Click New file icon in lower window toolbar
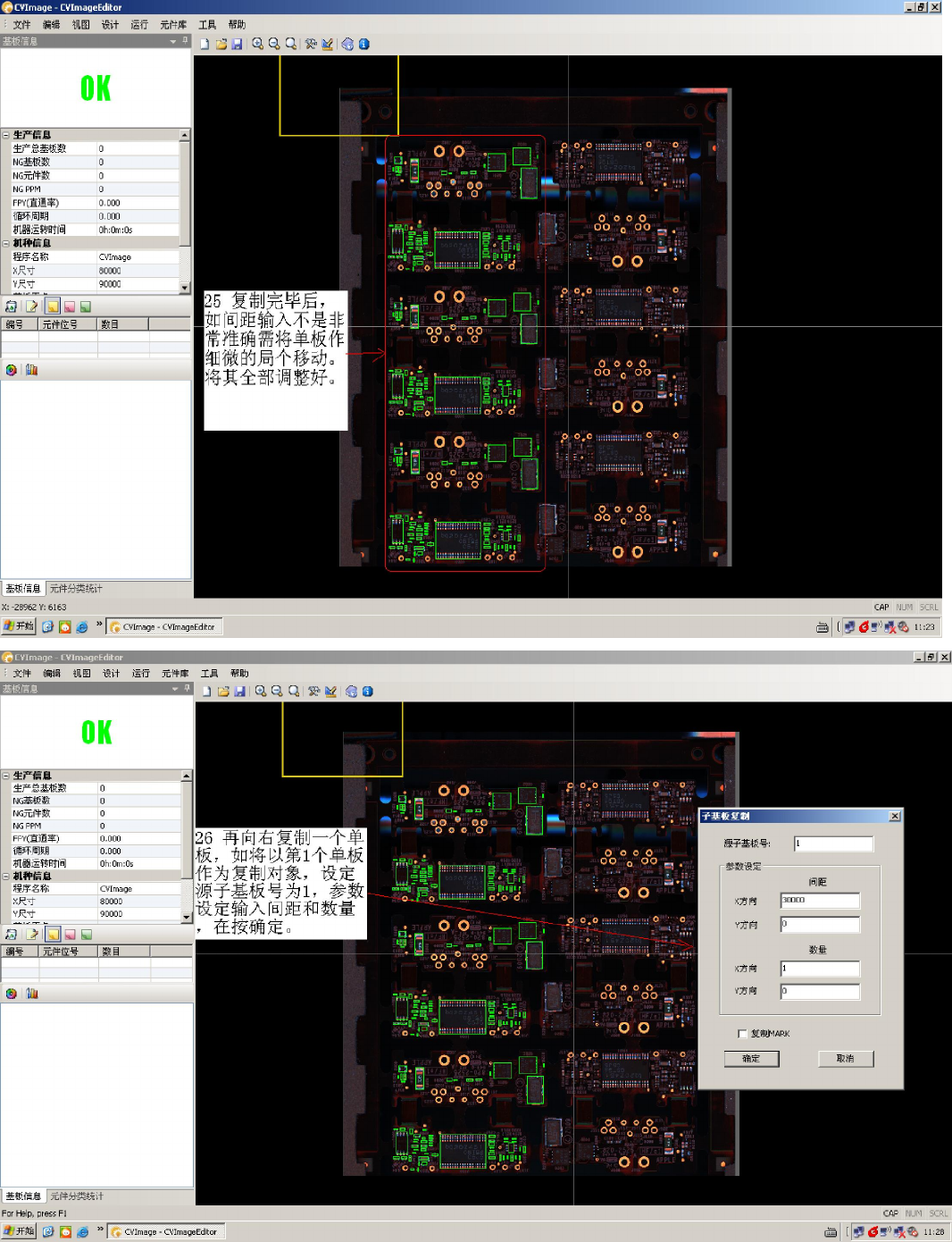The image size is (952, 1242). pyautogui.click(x=207, y=692)
